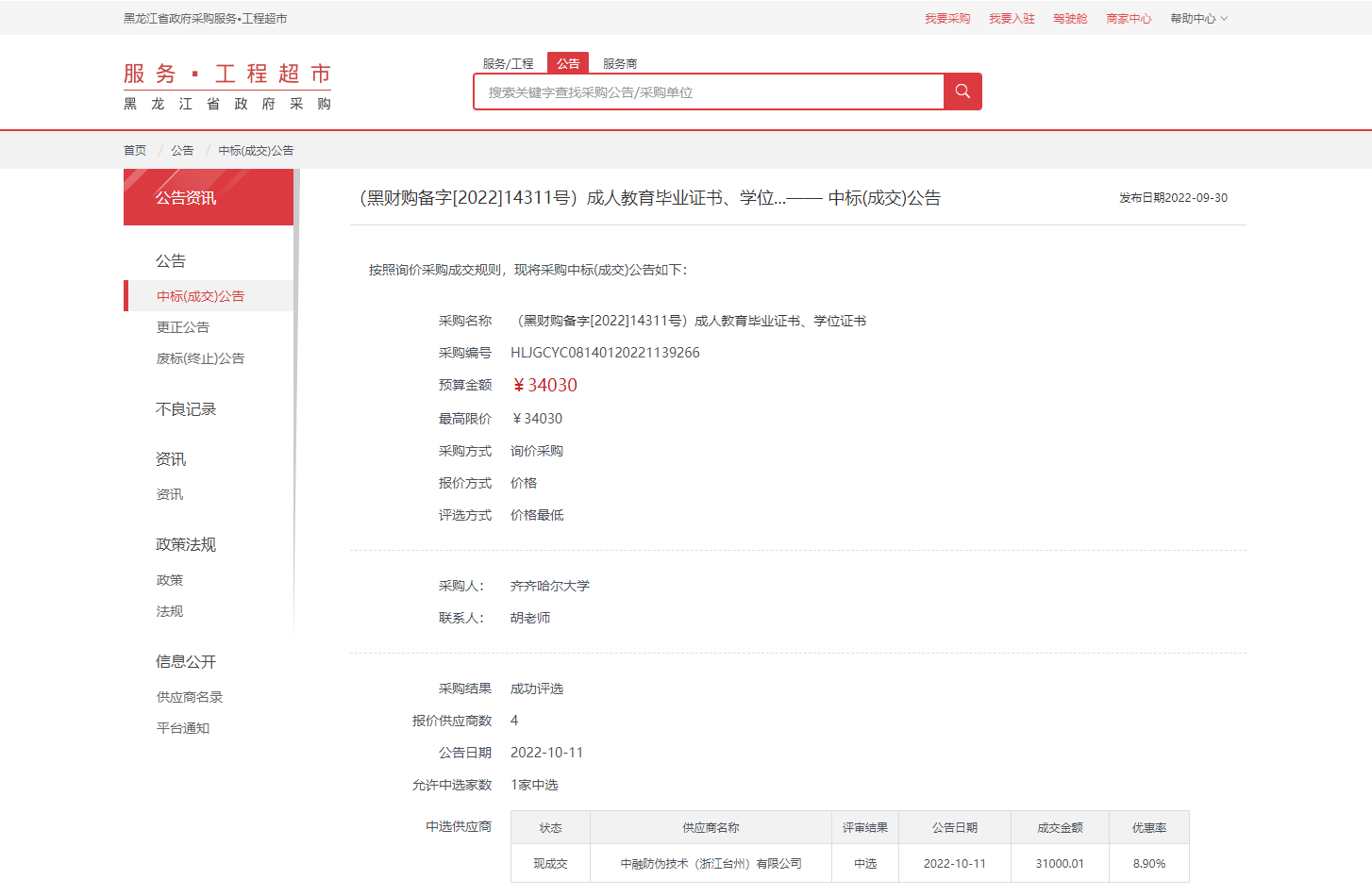Open 废标(终止)公告 in the sidebar
The image size is (1372, 896).
click(200, 358)
